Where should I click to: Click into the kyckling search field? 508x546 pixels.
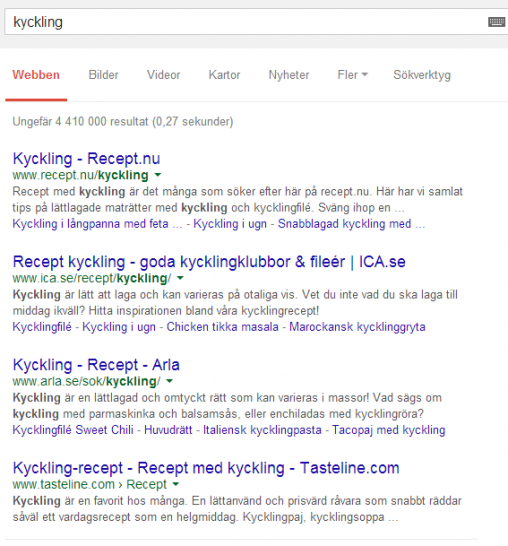[x=244, y=22]
